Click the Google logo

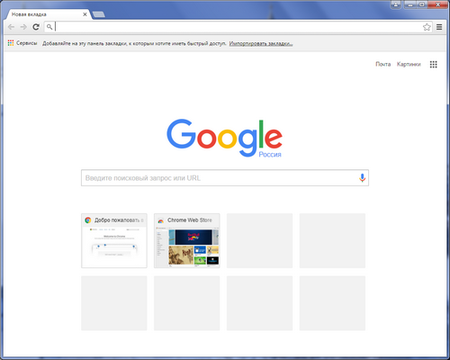(225, 138)
